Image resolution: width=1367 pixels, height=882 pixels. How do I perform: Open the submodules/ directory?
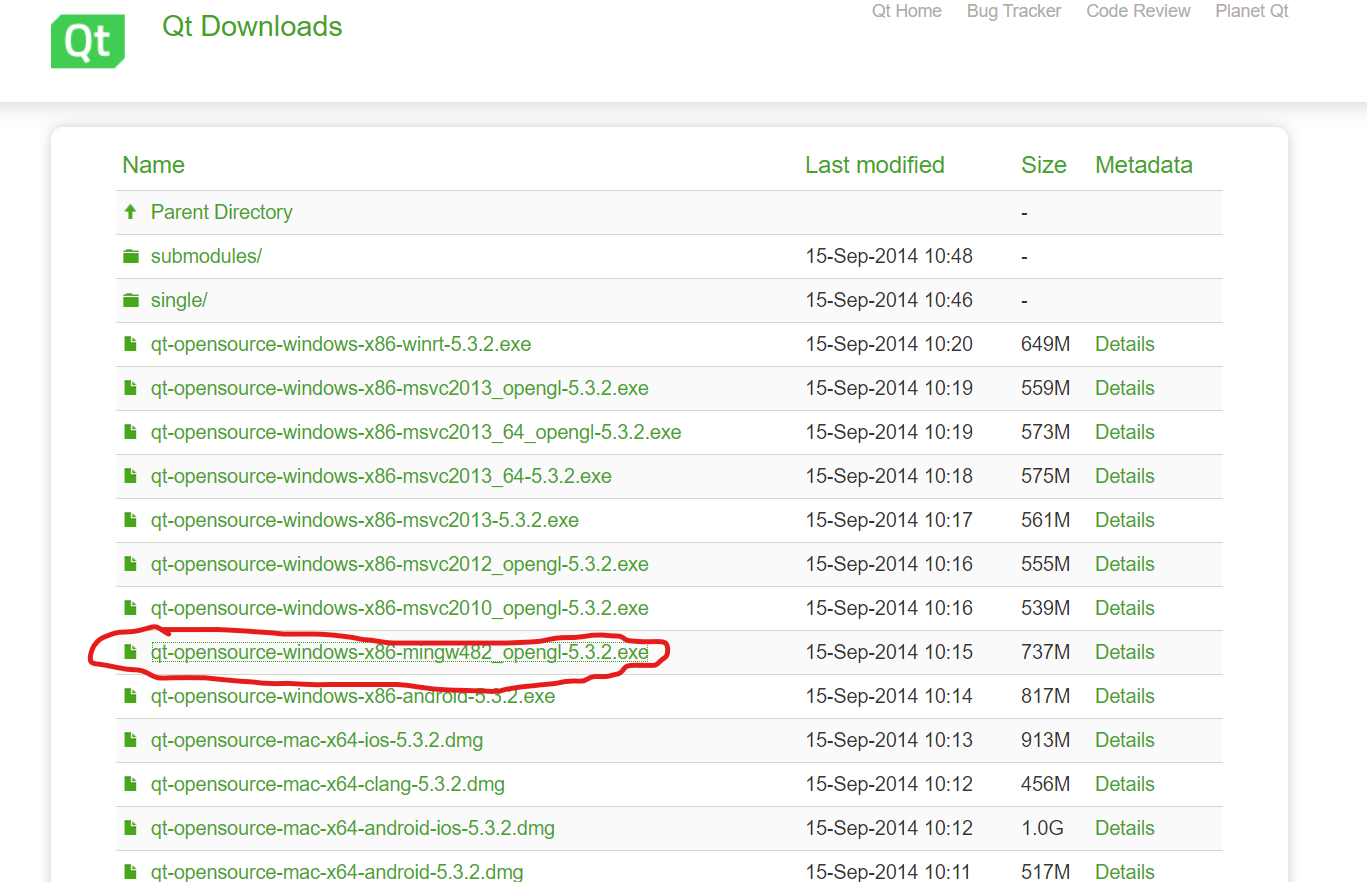click(205, 256)
